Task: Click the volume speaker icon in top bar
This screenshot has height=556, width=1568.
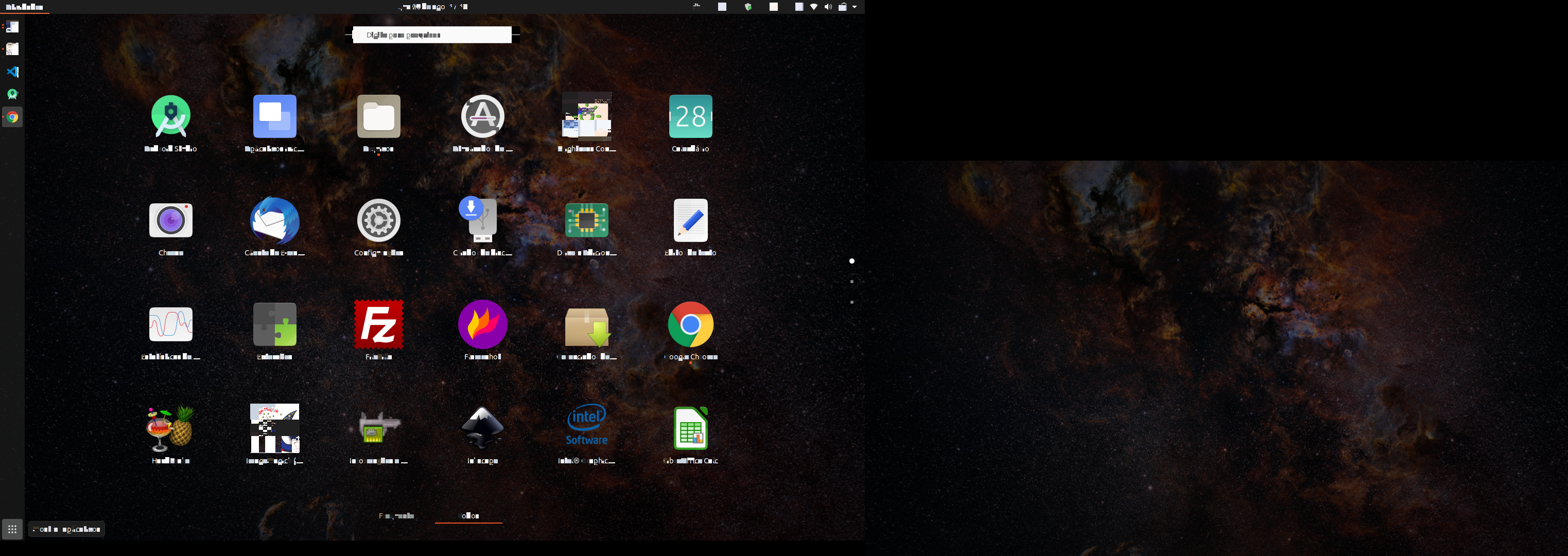Action: (828, 7)
